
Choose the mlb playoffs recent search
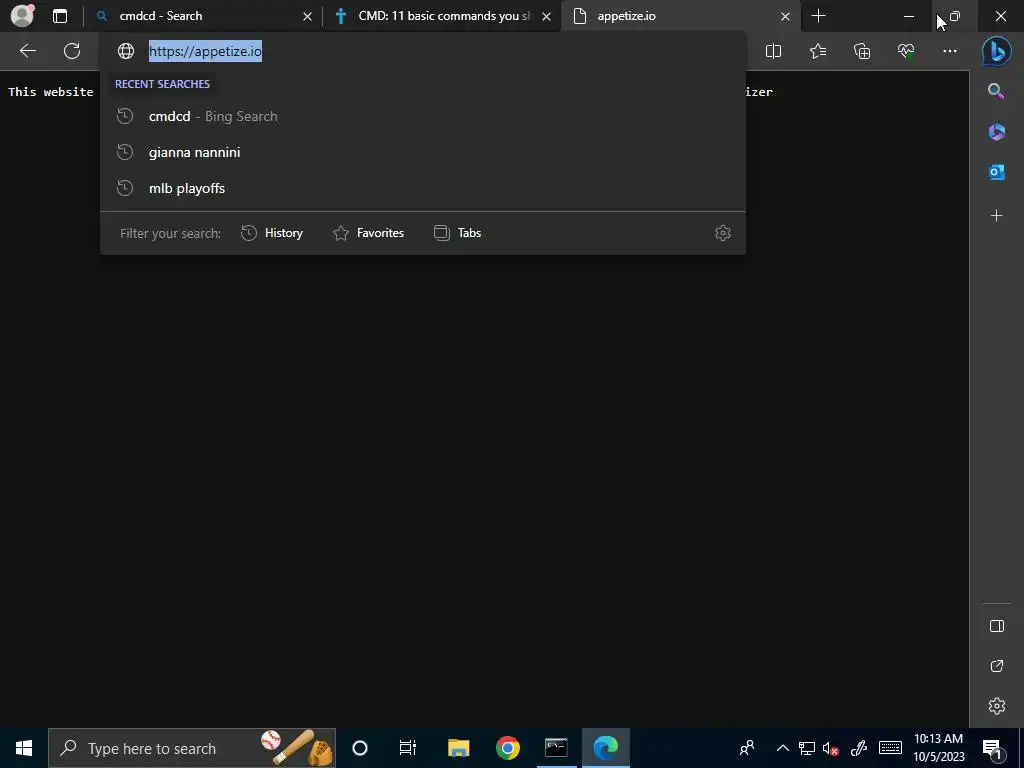[423, 188]
